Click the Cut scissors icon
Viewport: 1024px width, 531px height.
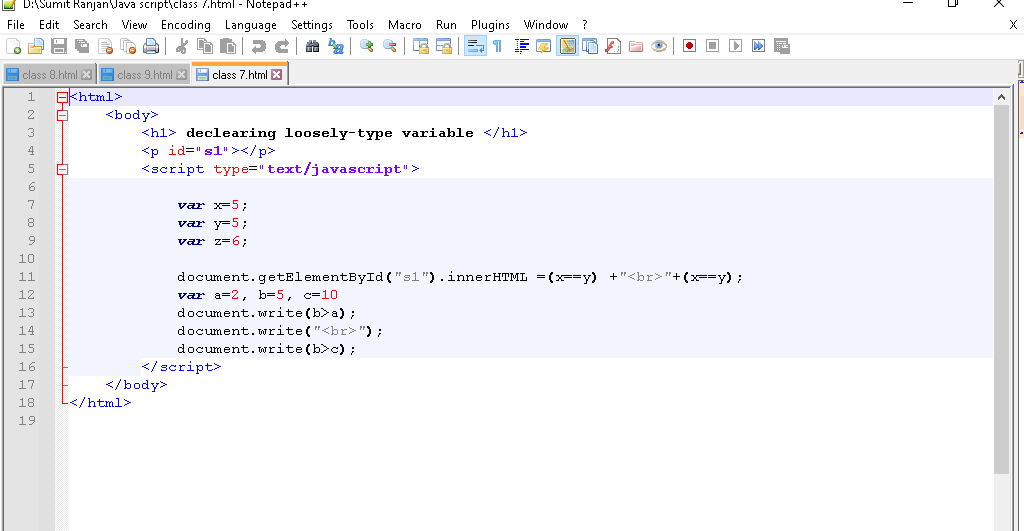(x=182, y=46)
